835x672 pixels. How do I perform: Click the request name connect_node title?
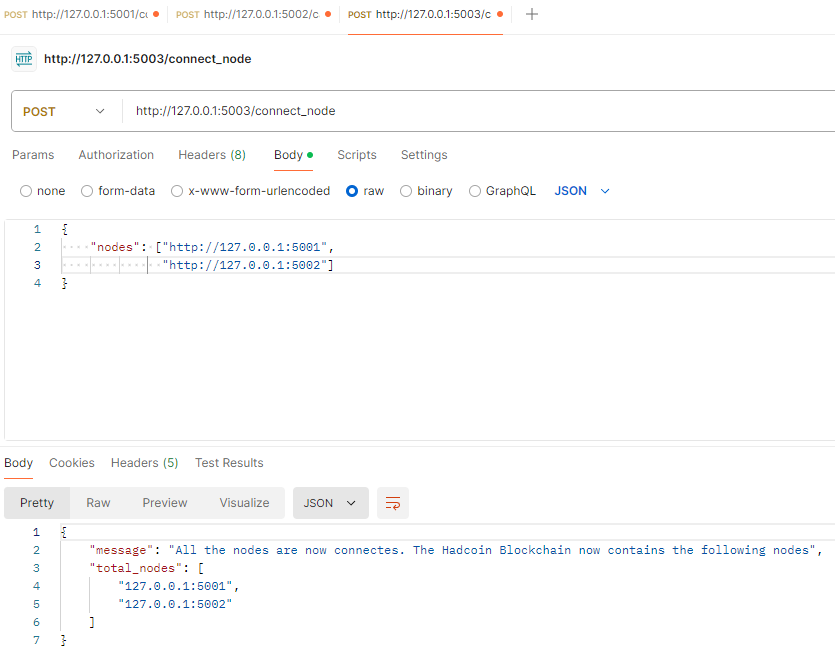tap(148, 59)
